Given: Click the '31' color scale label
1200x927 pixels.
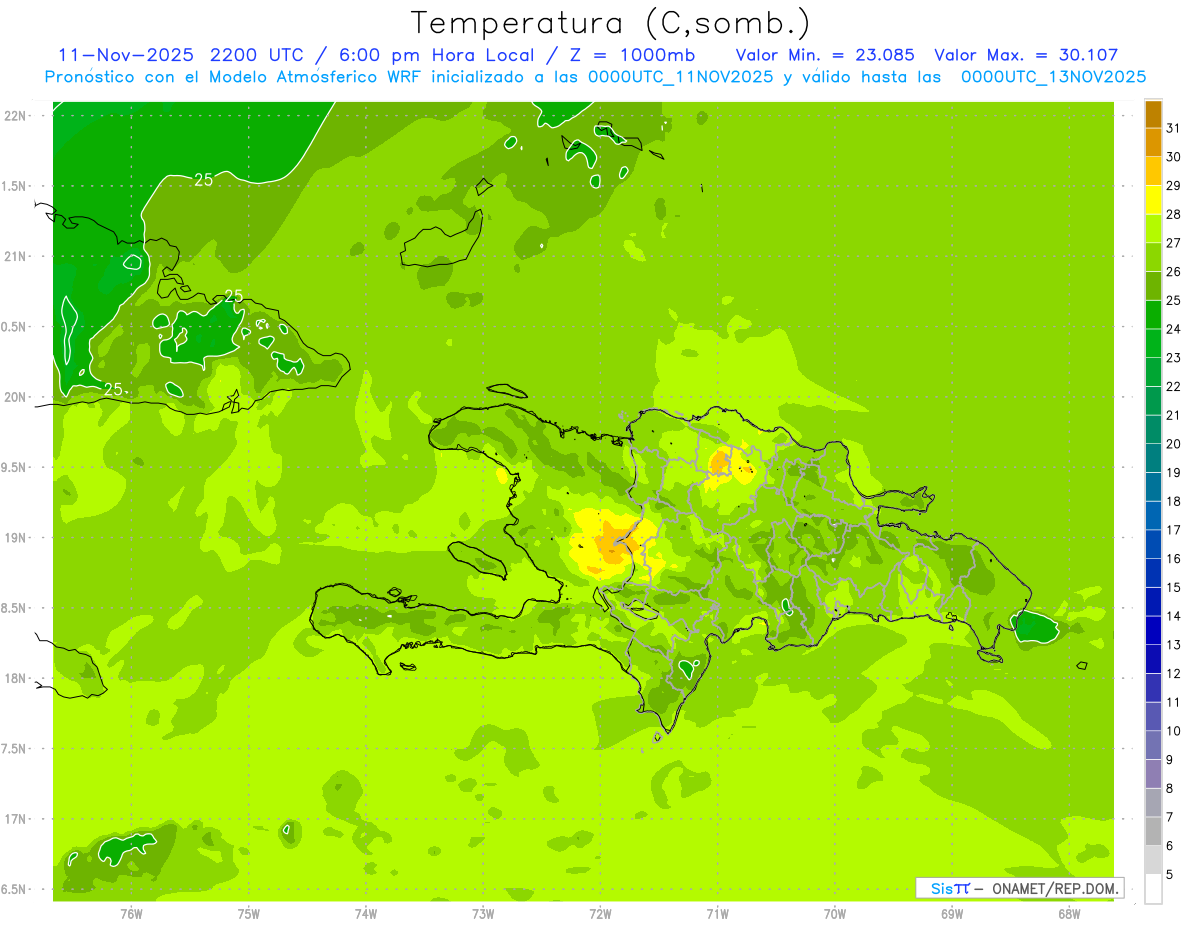Looking at the screenshot, I should 1173,128.
